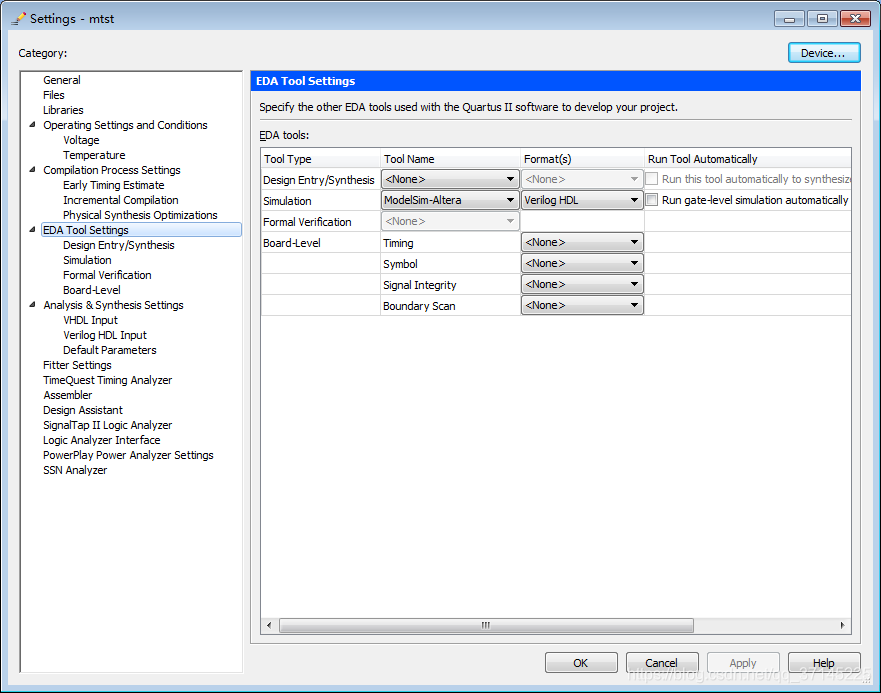Collapse Compilation Process Settings tree node
881x693 pixels.
[33, 170]
